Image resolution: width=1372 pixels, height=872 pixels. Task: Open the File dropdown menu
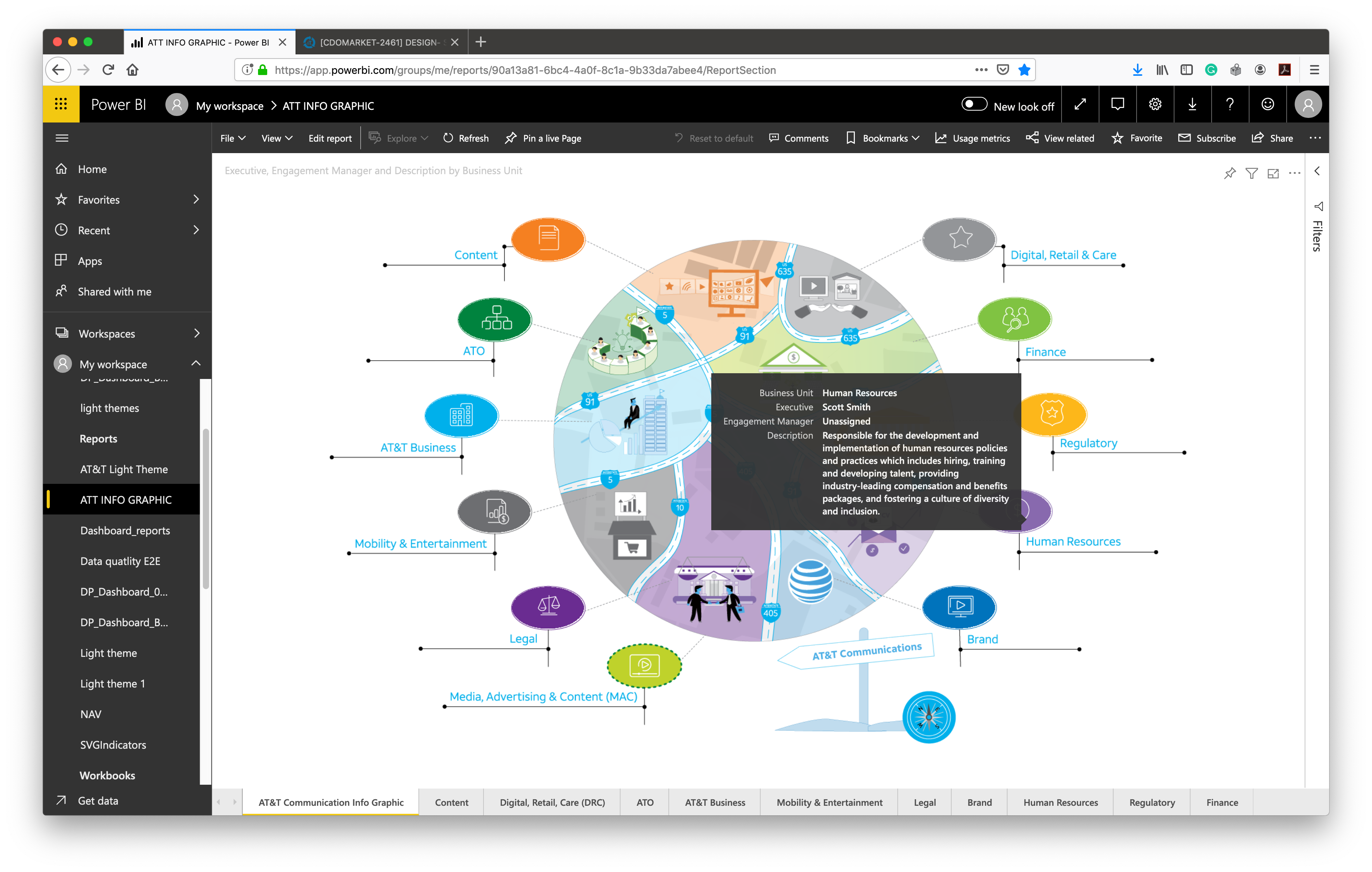pos(232,139)
